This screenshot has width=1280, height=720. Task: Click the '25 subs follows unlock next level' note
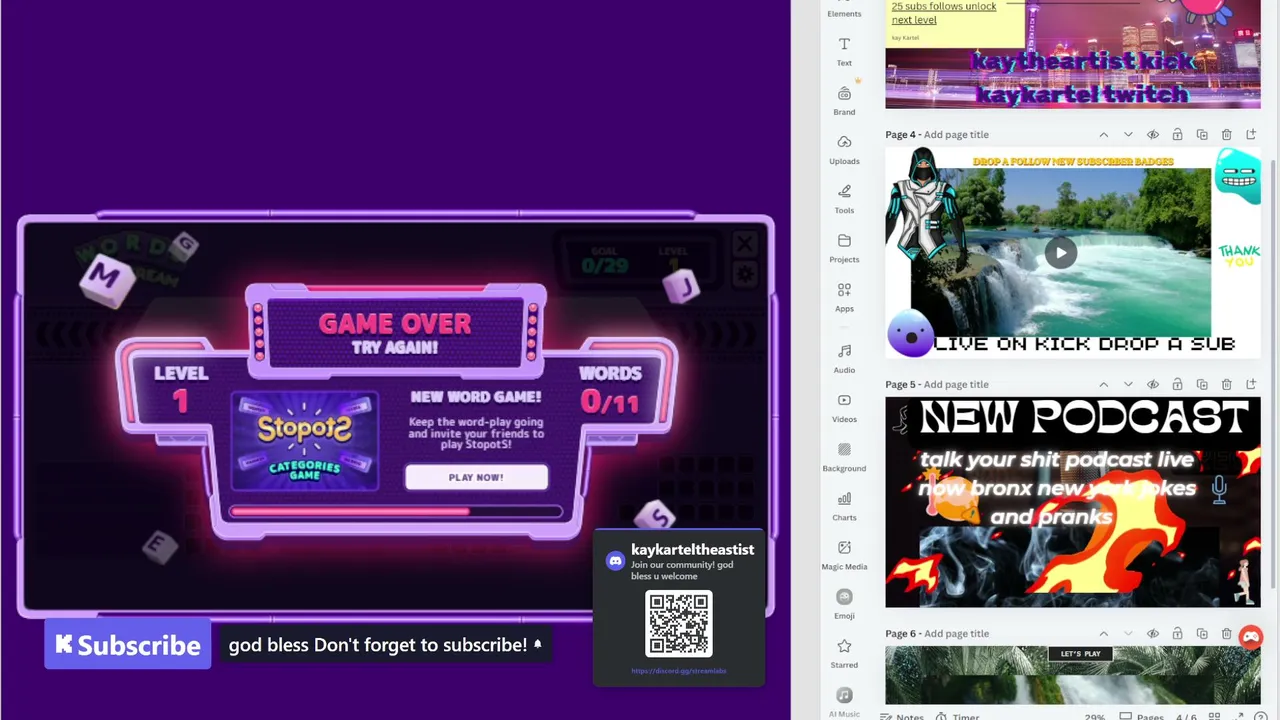[944, 13]
